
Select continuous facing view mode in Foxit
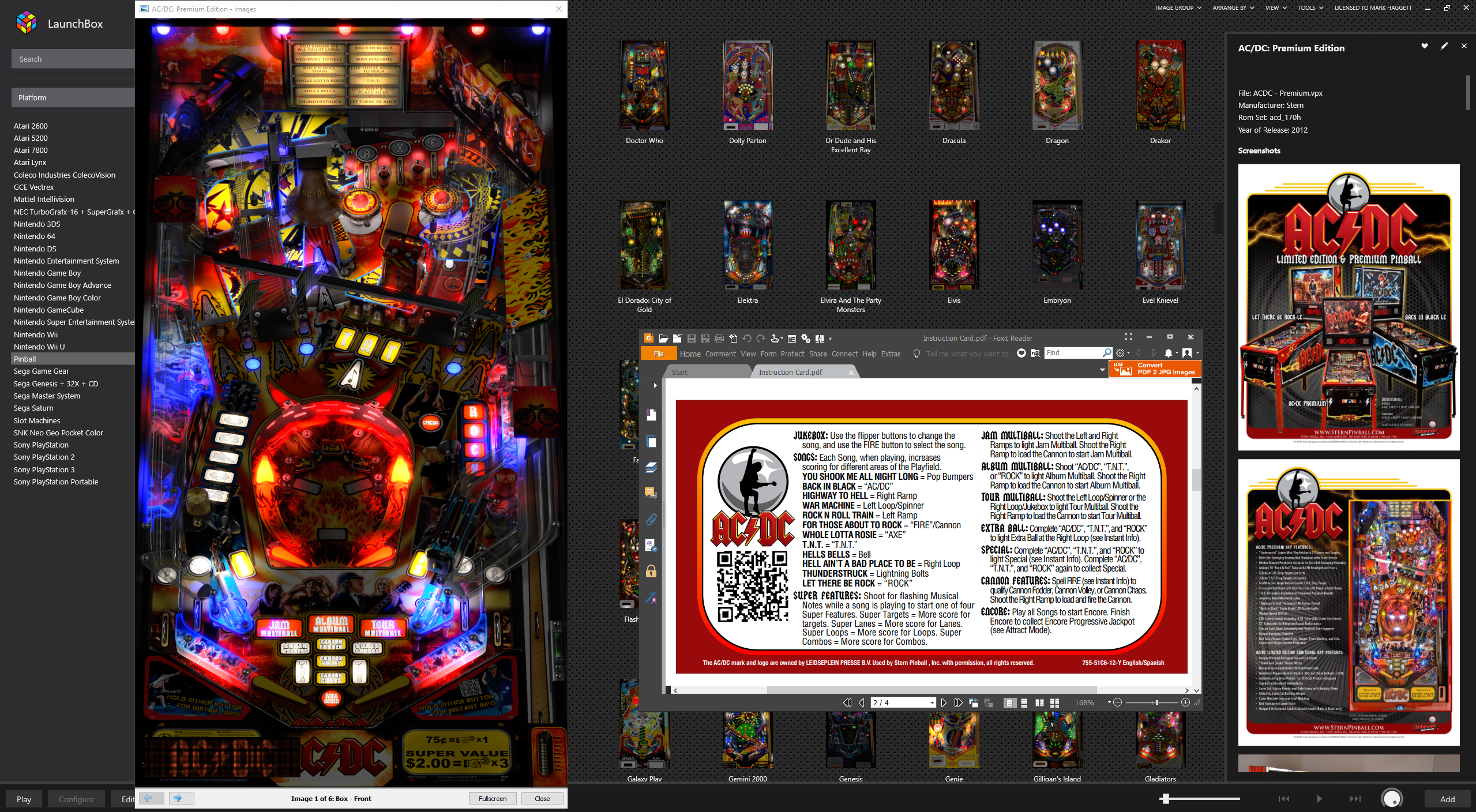[1054, 702]
